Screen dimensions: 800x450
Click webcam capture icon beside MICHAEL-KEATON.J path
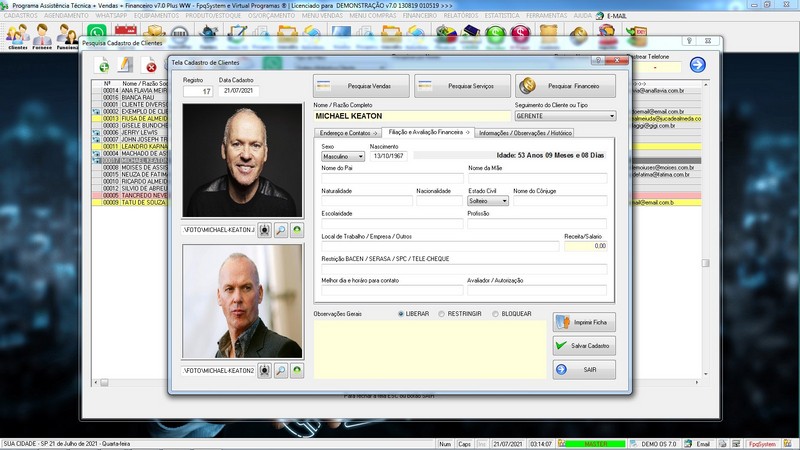click(x=264, y=230)
